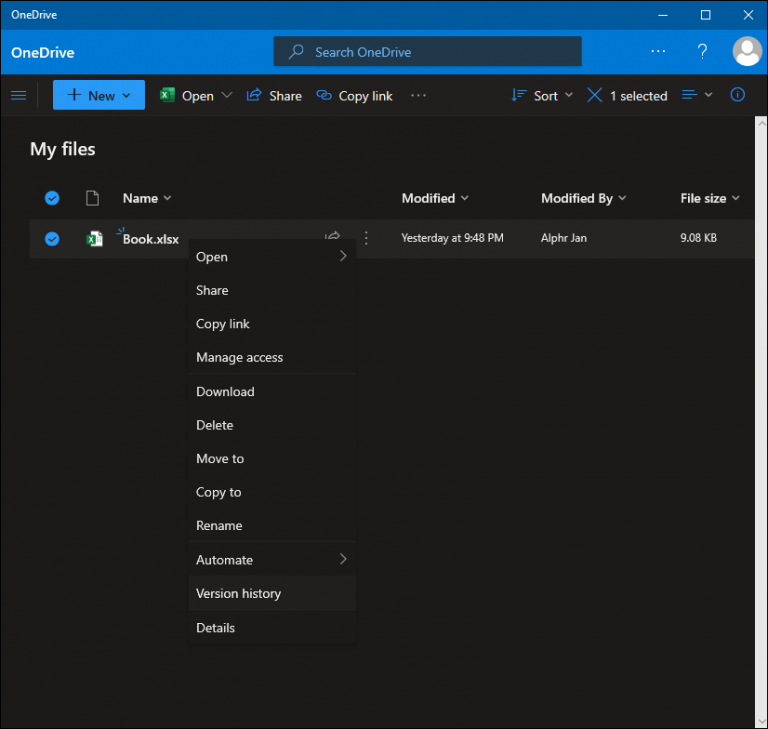
Task: Click the Search OneDrive field
Action: (428, 51)
